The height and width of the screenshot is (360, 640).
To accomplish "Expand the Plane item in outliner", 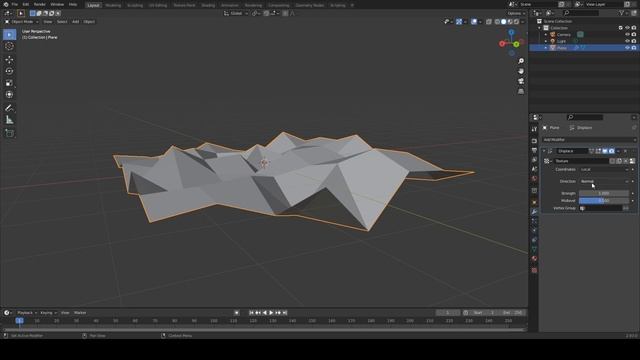I will (546, 48).
